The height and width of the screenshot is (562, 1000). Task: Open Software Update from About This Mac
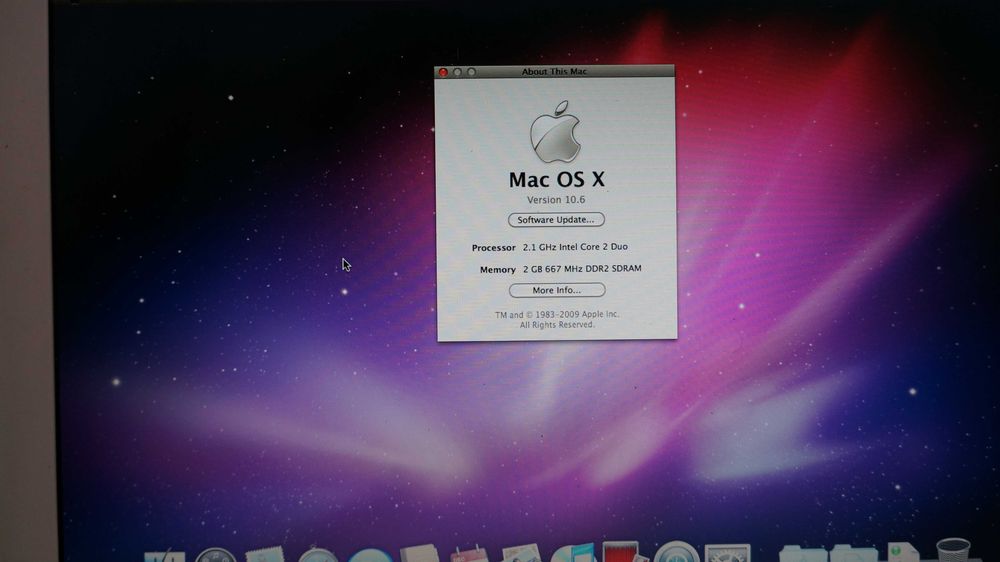[x=556, y=219]
